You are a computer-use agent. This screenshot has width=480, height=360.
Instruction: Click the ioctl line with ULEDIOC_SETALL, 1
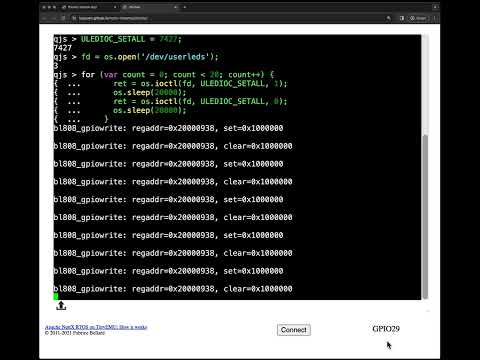[200, 84]
